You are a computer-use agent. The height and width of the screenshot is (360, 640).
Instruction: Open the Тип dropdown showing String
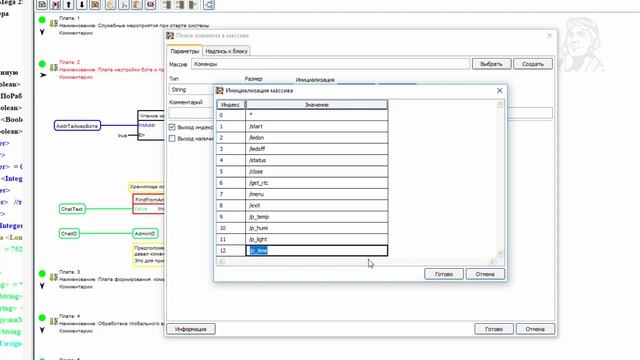tap(191, 89)
